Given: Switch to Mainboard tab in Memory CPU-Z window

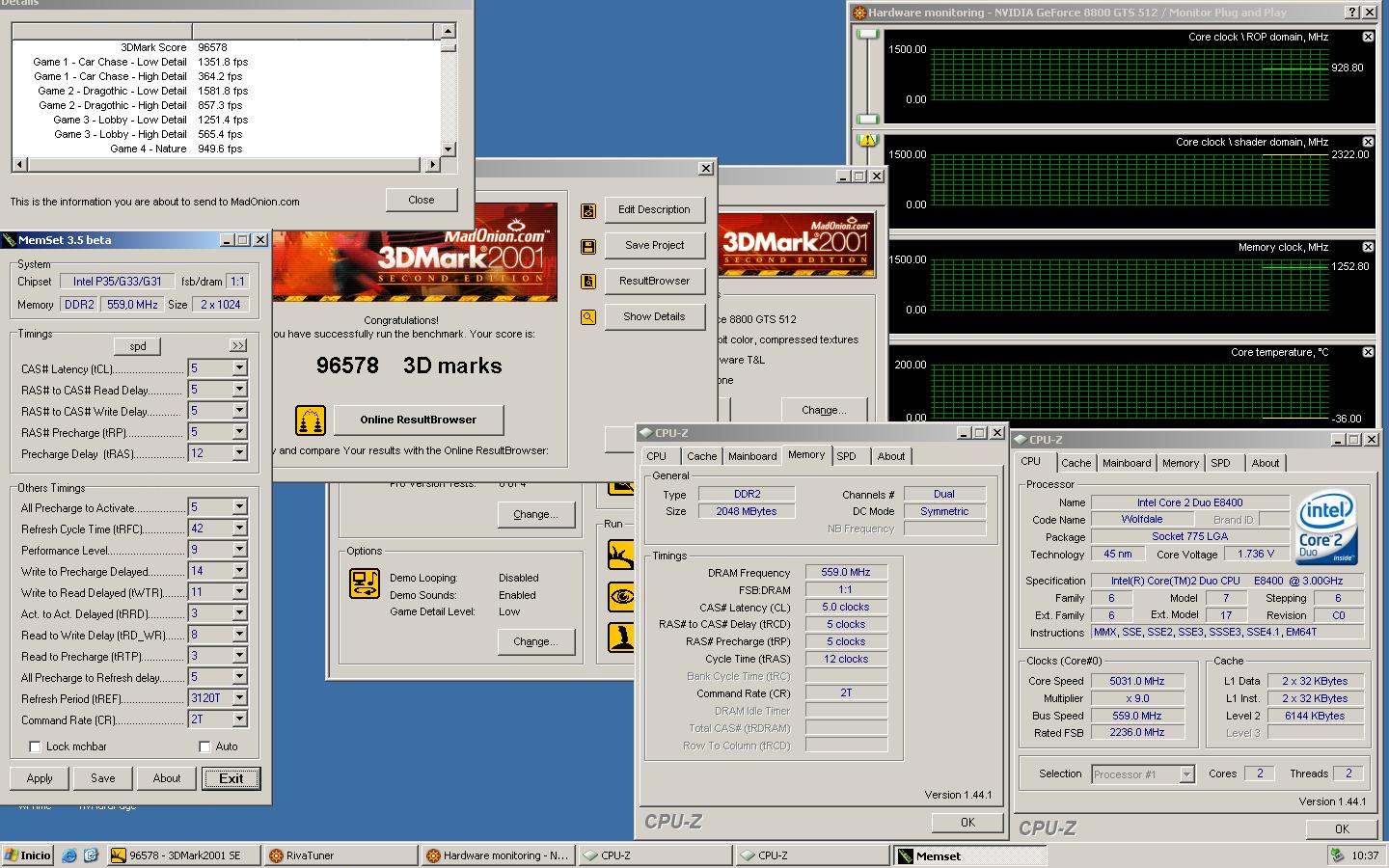Looking at the screenshot, I should pos(752,456).
